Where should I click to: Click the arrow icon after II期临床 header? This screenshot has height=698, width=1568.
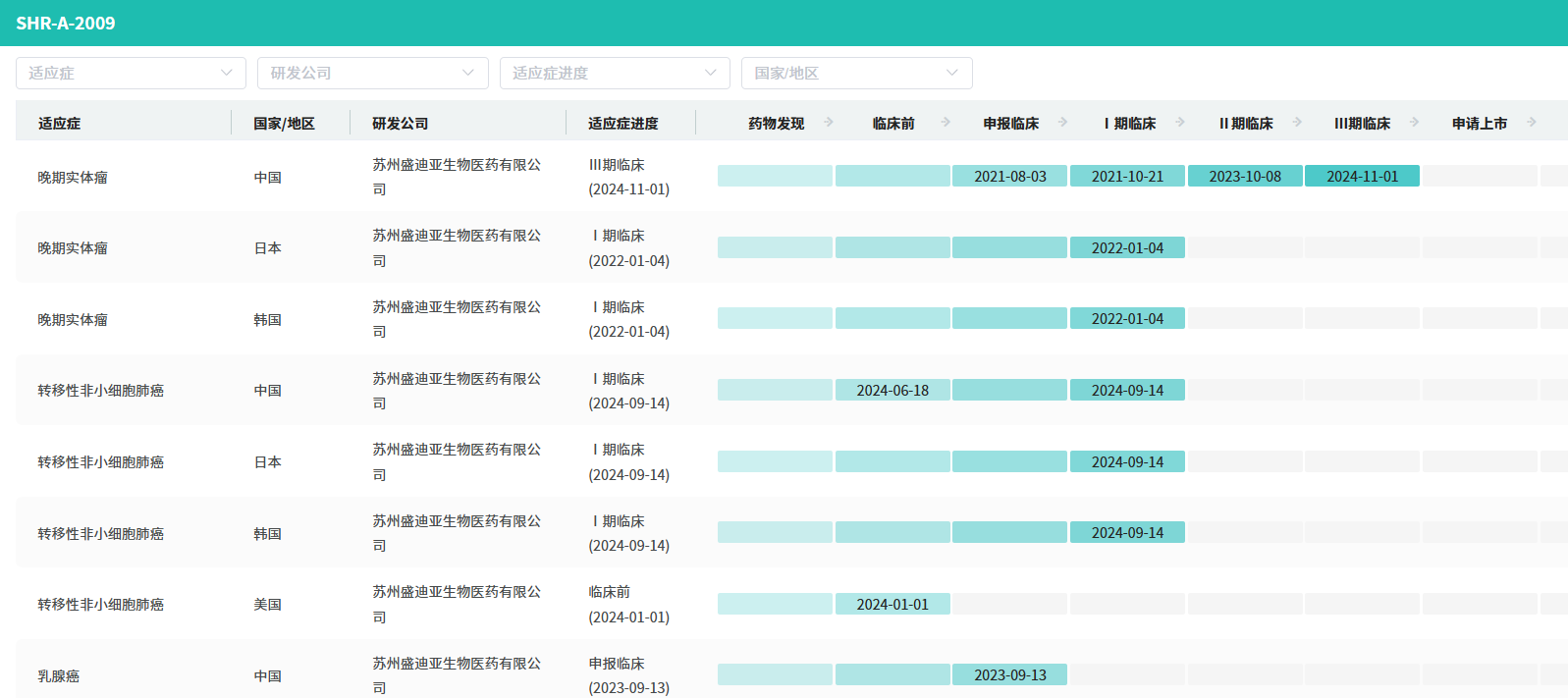1297,123
